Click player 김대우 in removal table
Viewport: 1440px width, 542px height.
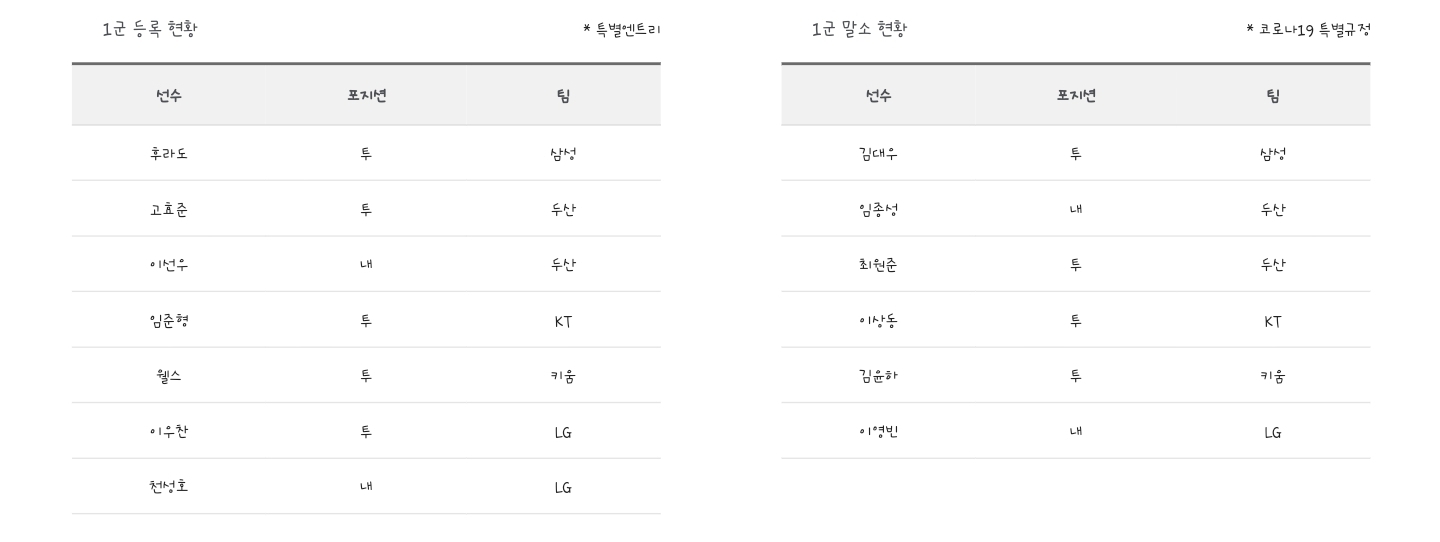878,154
